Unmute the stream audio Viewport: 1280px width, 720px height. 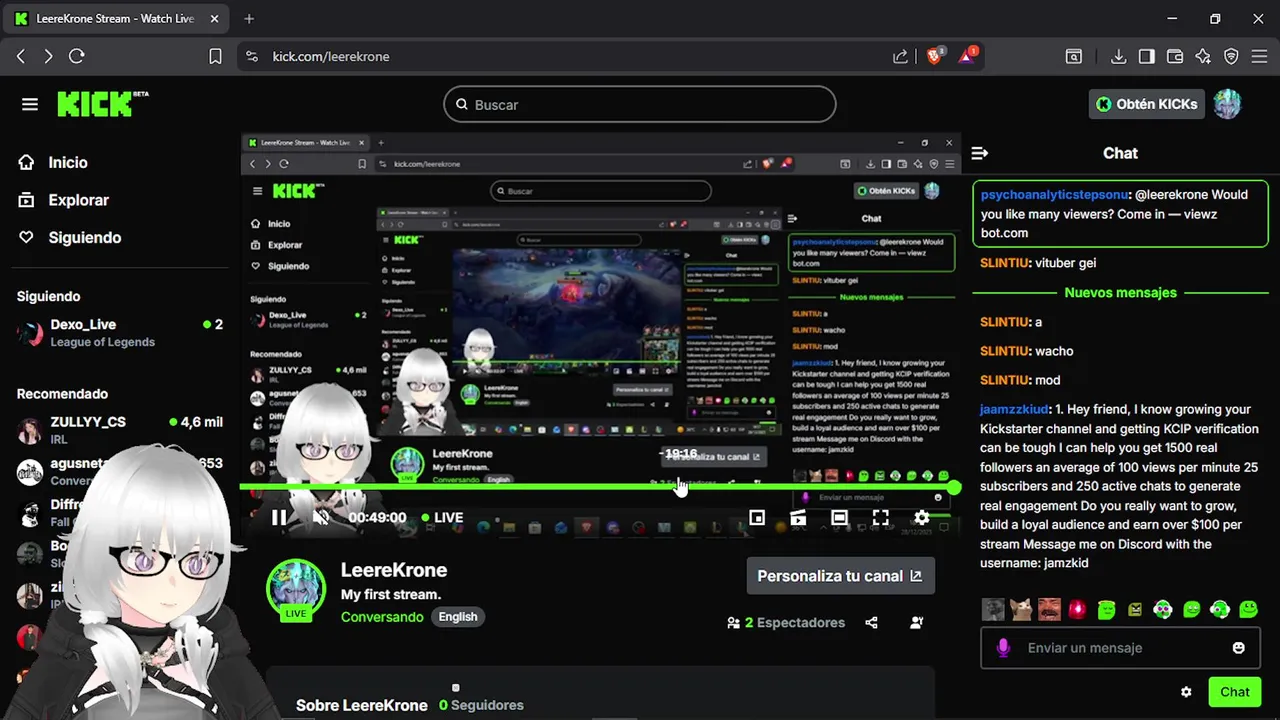click(321, 518)
